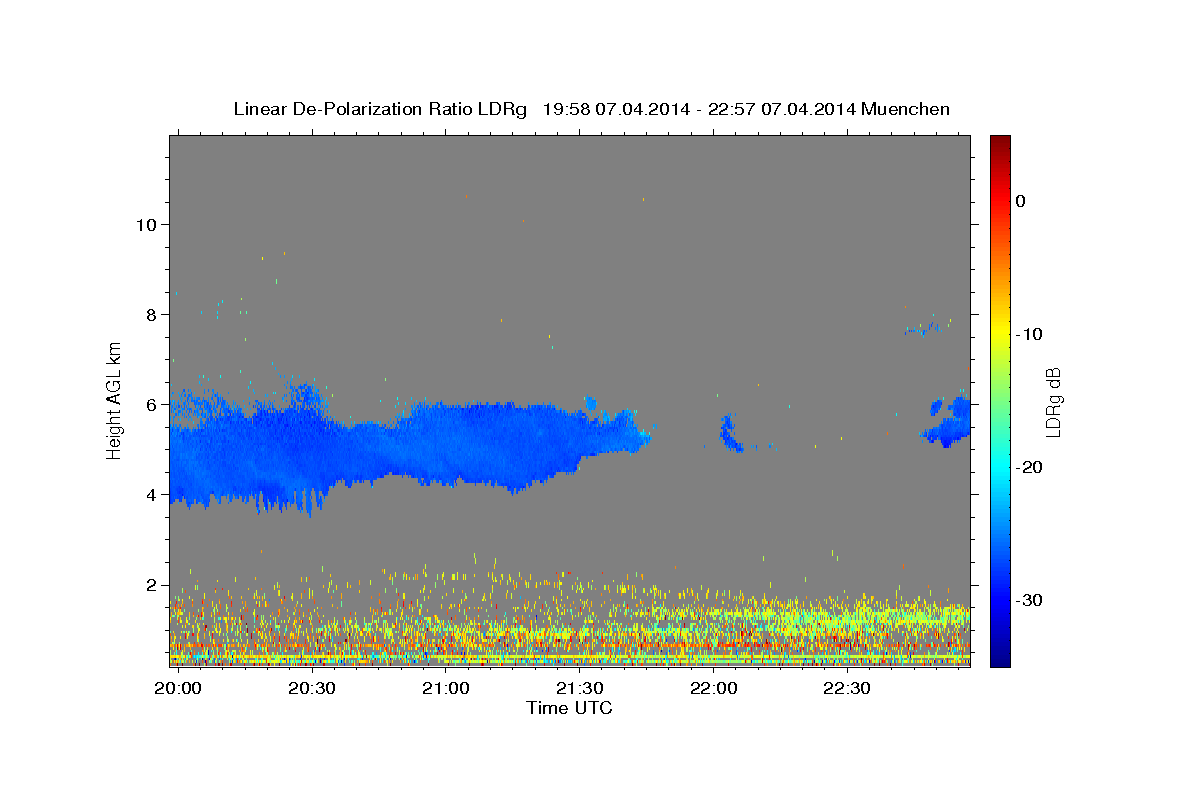Click the blue cloud patch at right edge near 6 km

click(x=948, y=422)
